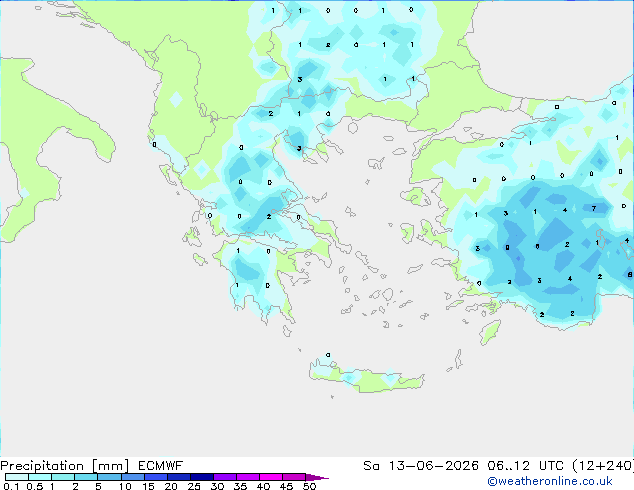Image resolution: width=634 pixels, height=490 pixels.
Task: Click the '[mm]' unit label
Action: pos(110,466)
